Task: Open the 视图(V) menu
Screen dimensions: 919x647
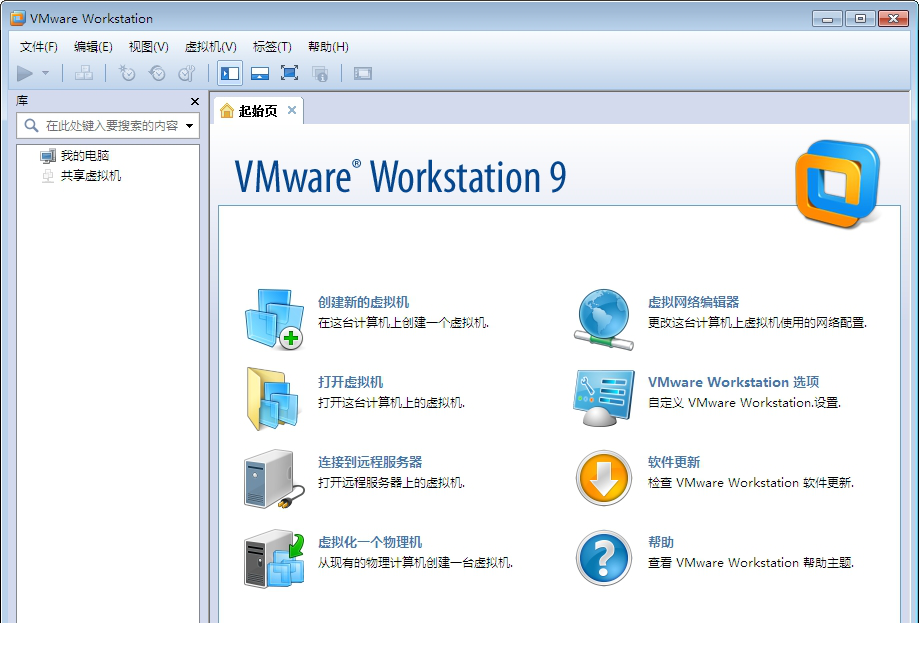Action: click(x=148, y=47)
